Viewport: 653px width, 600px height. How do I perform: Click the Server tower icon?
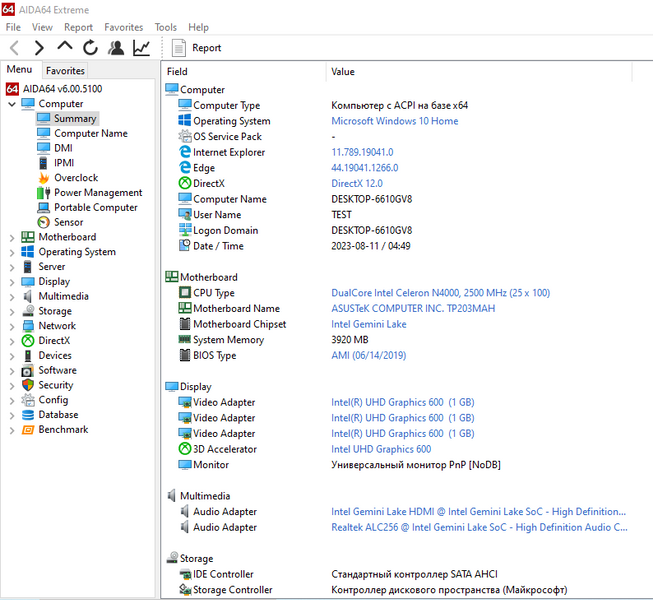tap(28, 266)
